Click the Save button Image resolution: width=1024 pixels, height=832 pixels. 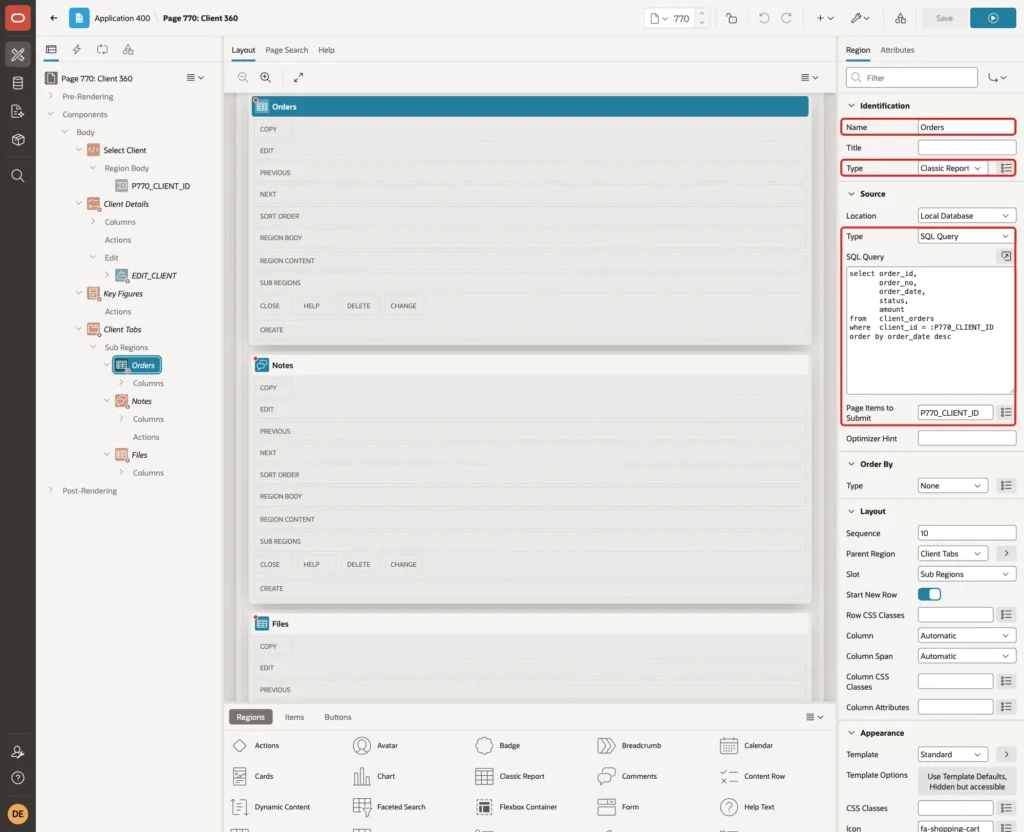[x=944, y=18]
